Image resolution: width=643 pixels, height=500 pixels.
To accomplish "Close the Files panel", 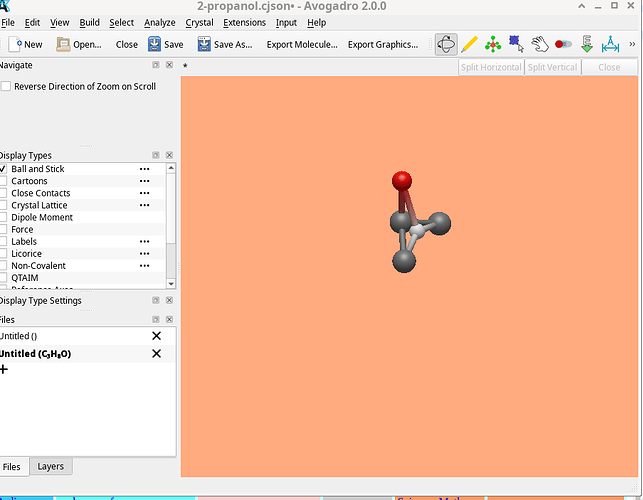I will tap(169, 319).
